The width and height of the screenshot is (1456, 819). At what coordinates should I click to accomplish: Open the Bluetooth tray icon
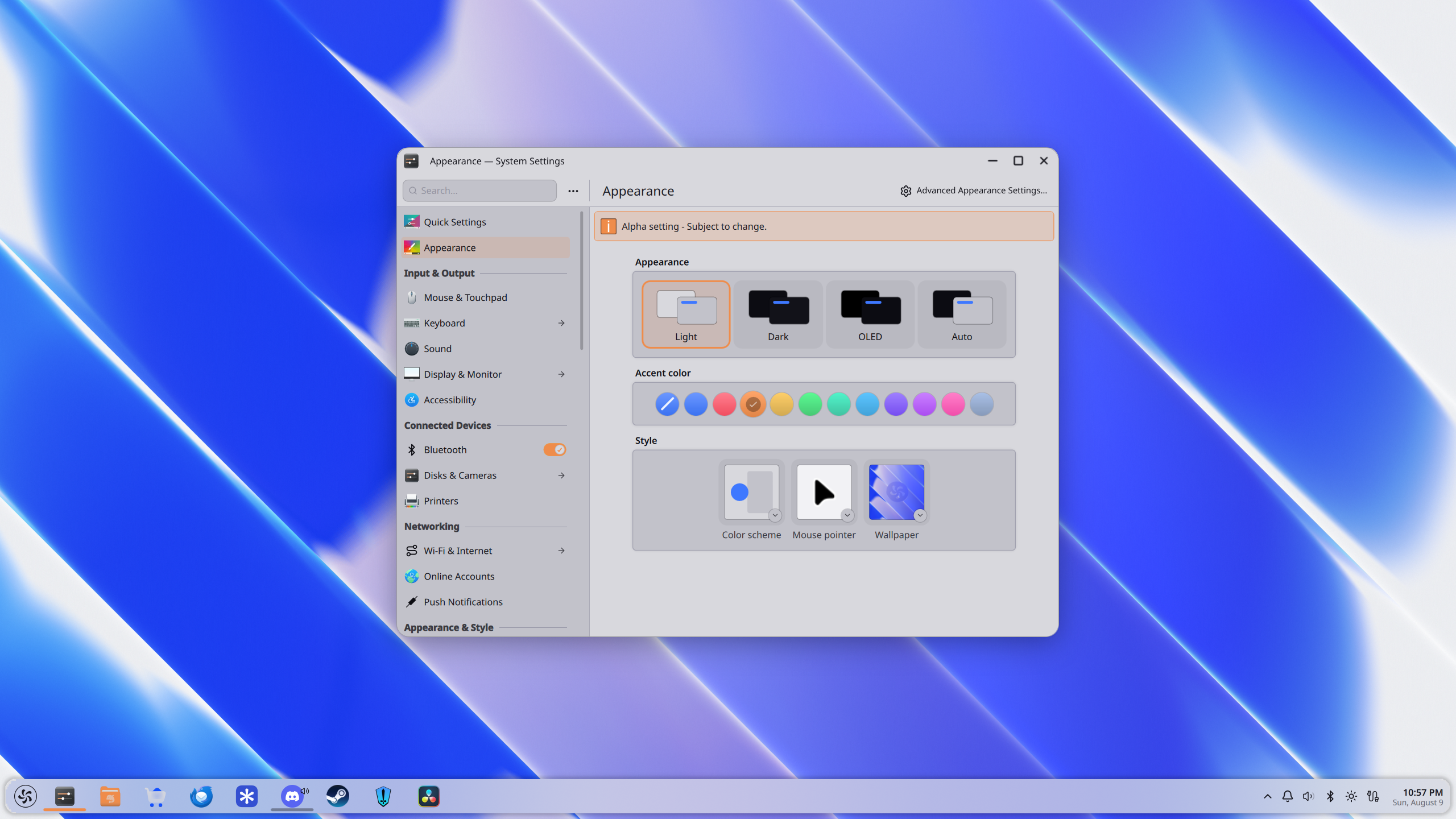[x=1330, y=796]
